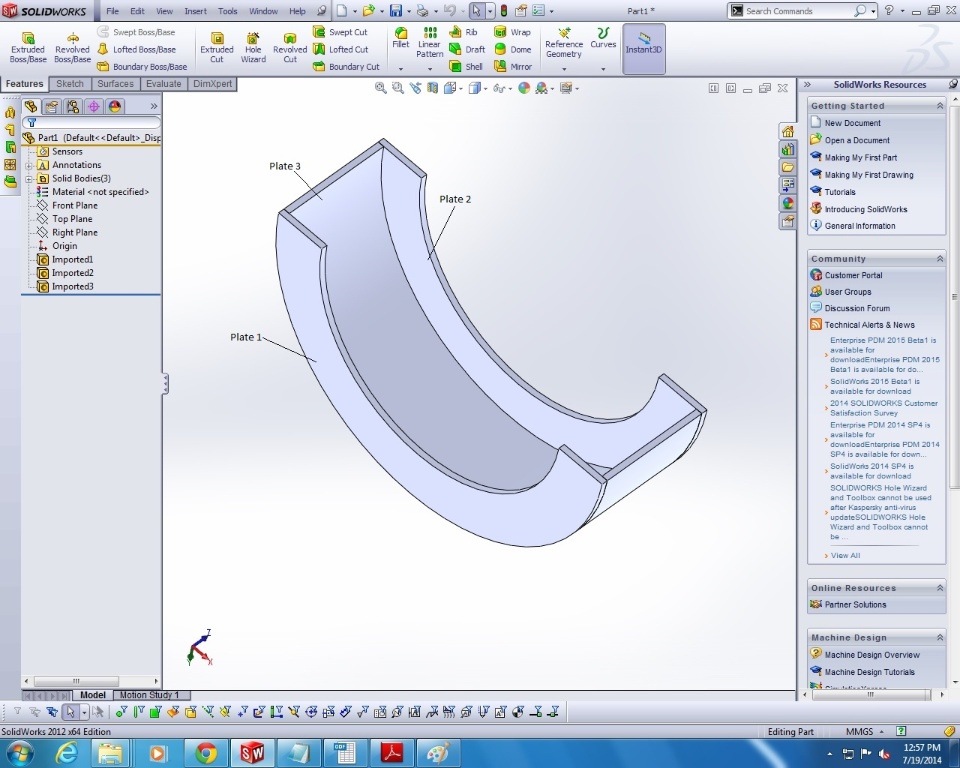Image resolution: width=960 pixels, height=768 pixels.
Task: Switch to the Surfaces tab
Action: (x=115, y=84)
